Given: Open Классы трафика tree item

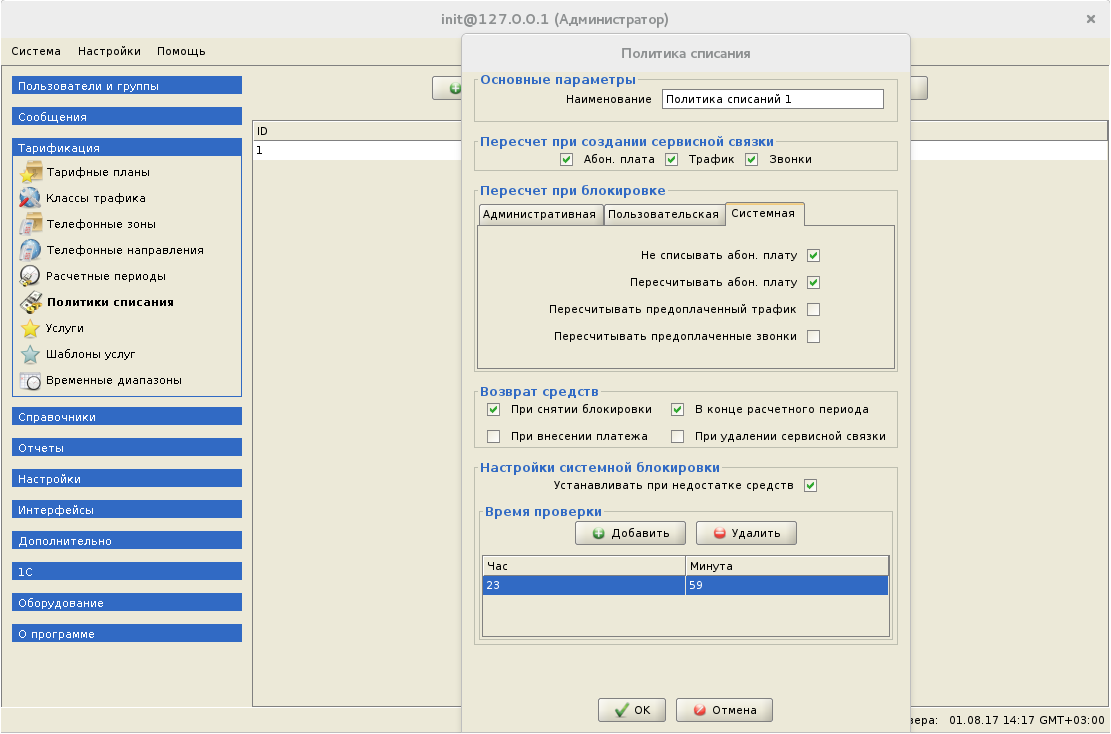Looking at the screenshot, I should [96, 198].
